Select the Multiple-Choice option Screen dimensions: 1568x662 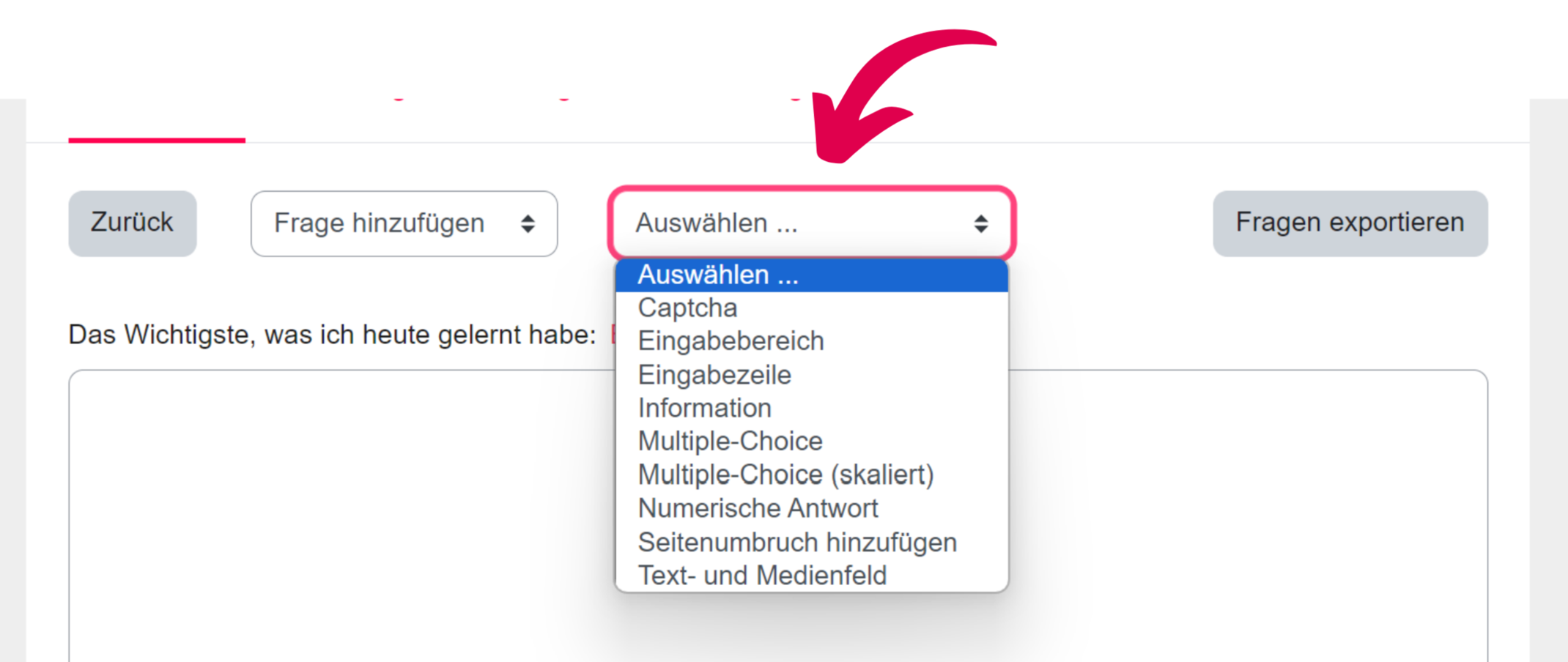(x=731, y=442)
